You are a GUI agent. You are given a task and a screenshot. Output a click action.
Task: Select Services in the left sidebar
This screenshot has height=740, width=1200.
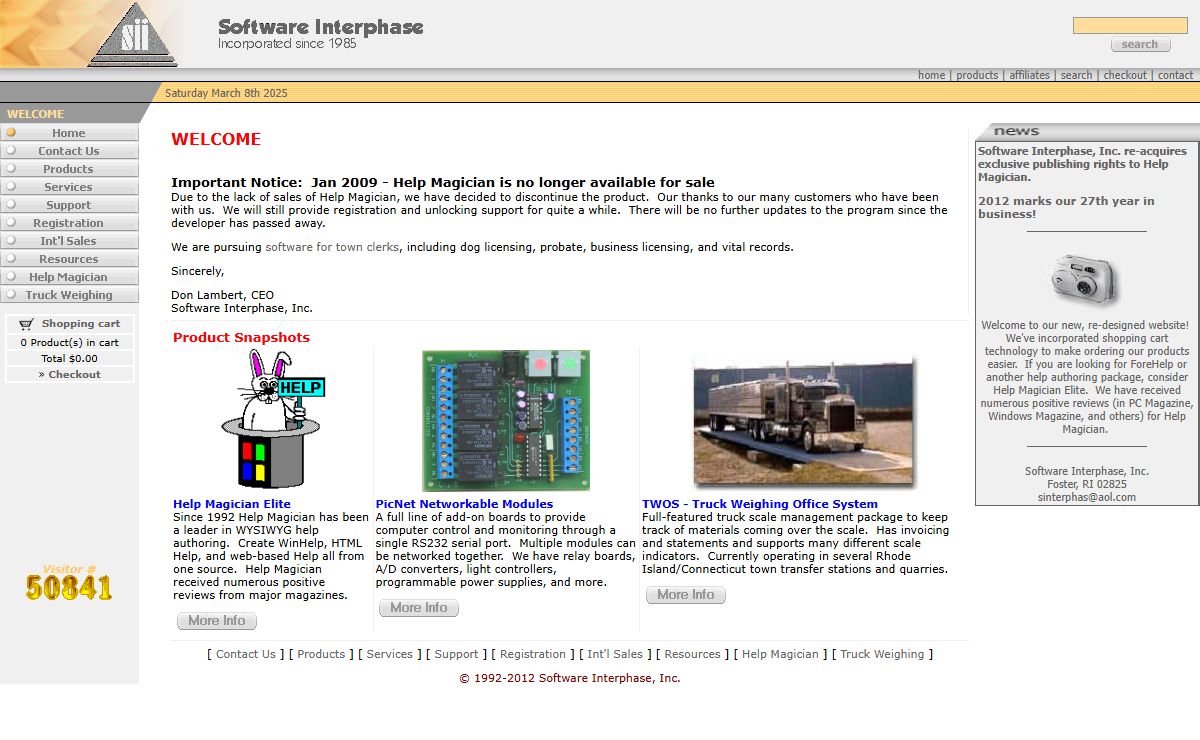pyautogui.click(x=69, y=187)
